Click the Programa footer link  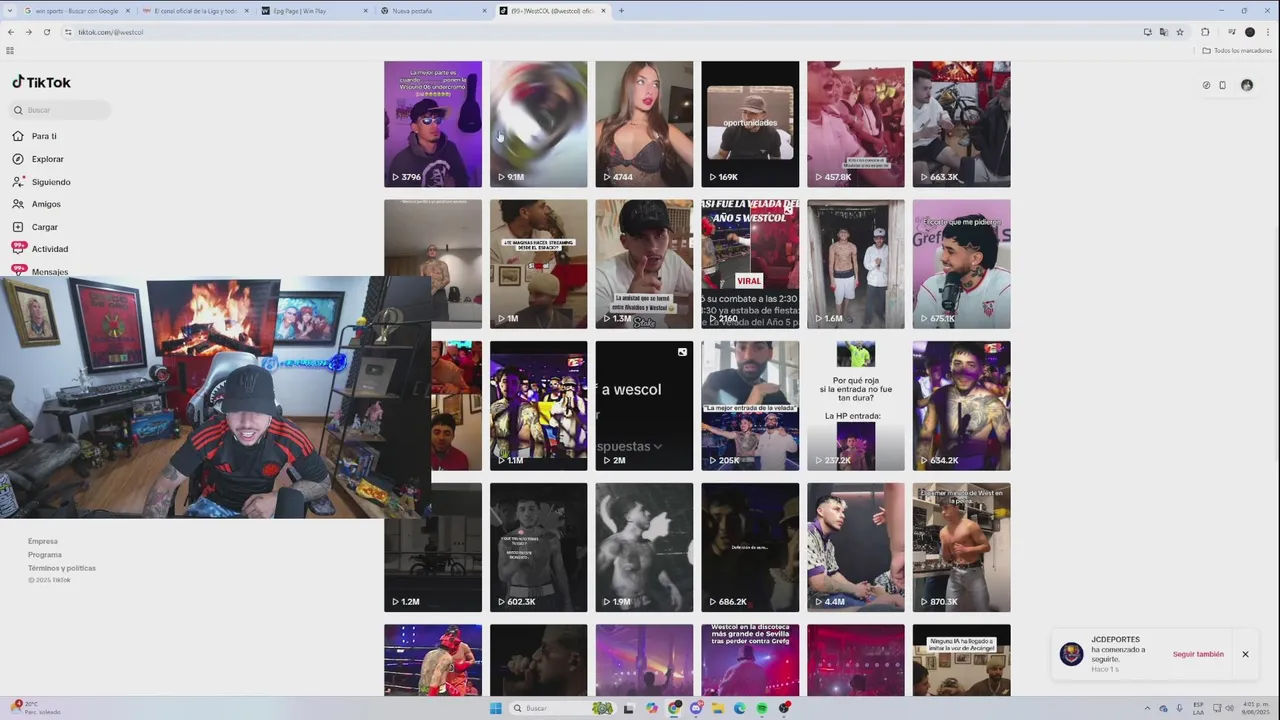tap(45, 554)
